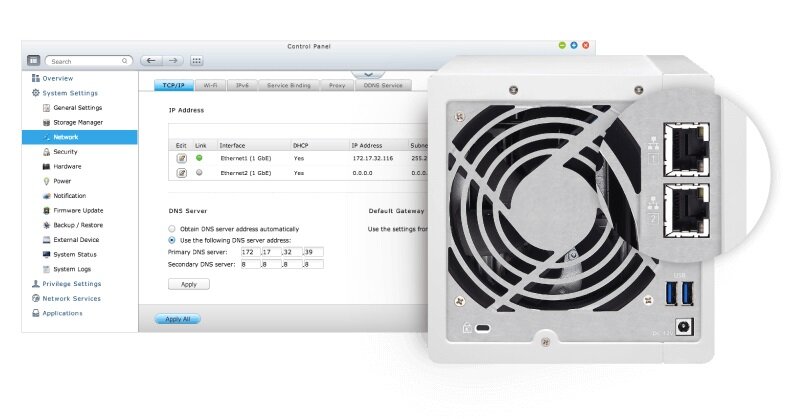Switch to the Wi-Fi tab
This screenshot has height=419, width=800.
coord(211,86)
